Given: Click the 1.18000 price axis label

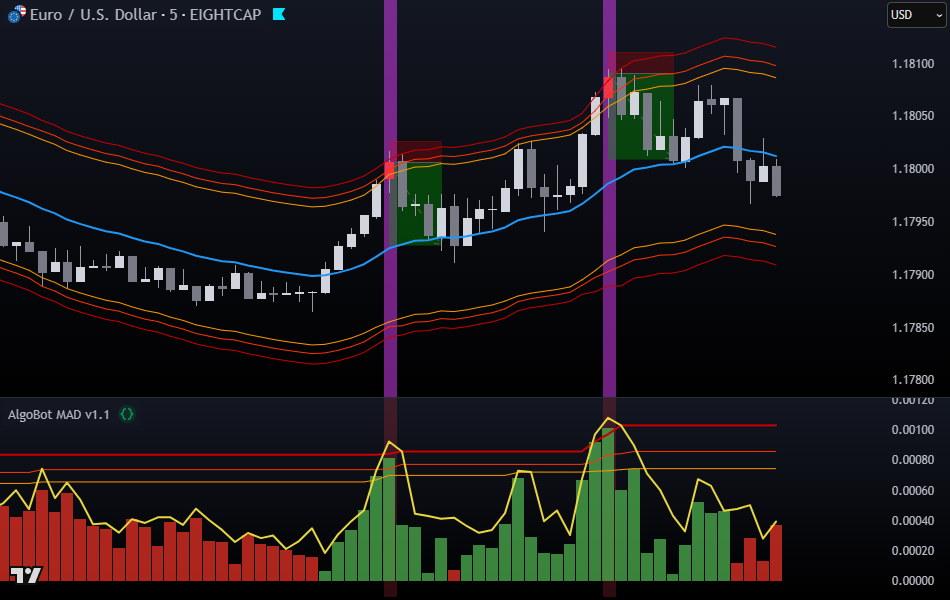Looking at the screenshot, I should click(x=913, y=168).
